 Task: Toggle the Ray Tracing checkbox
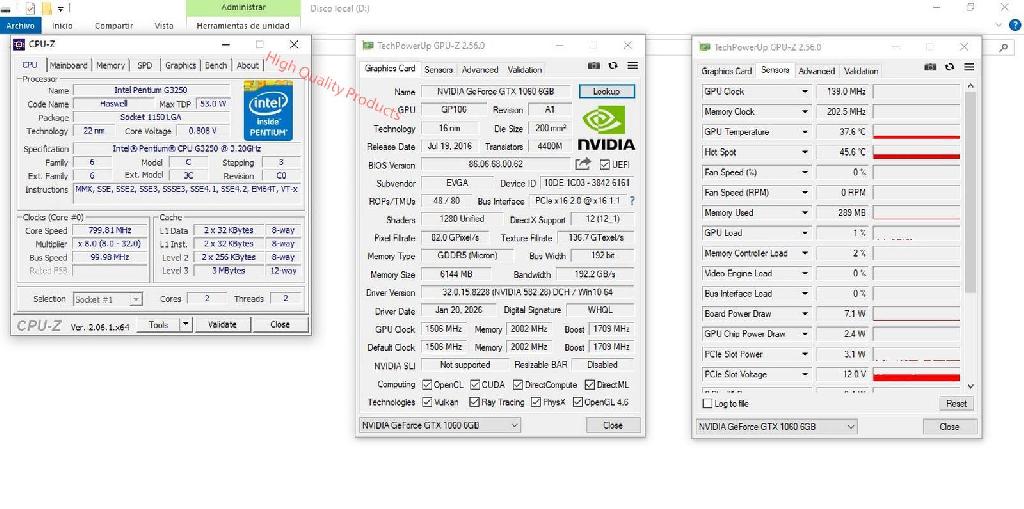point(475,402)
